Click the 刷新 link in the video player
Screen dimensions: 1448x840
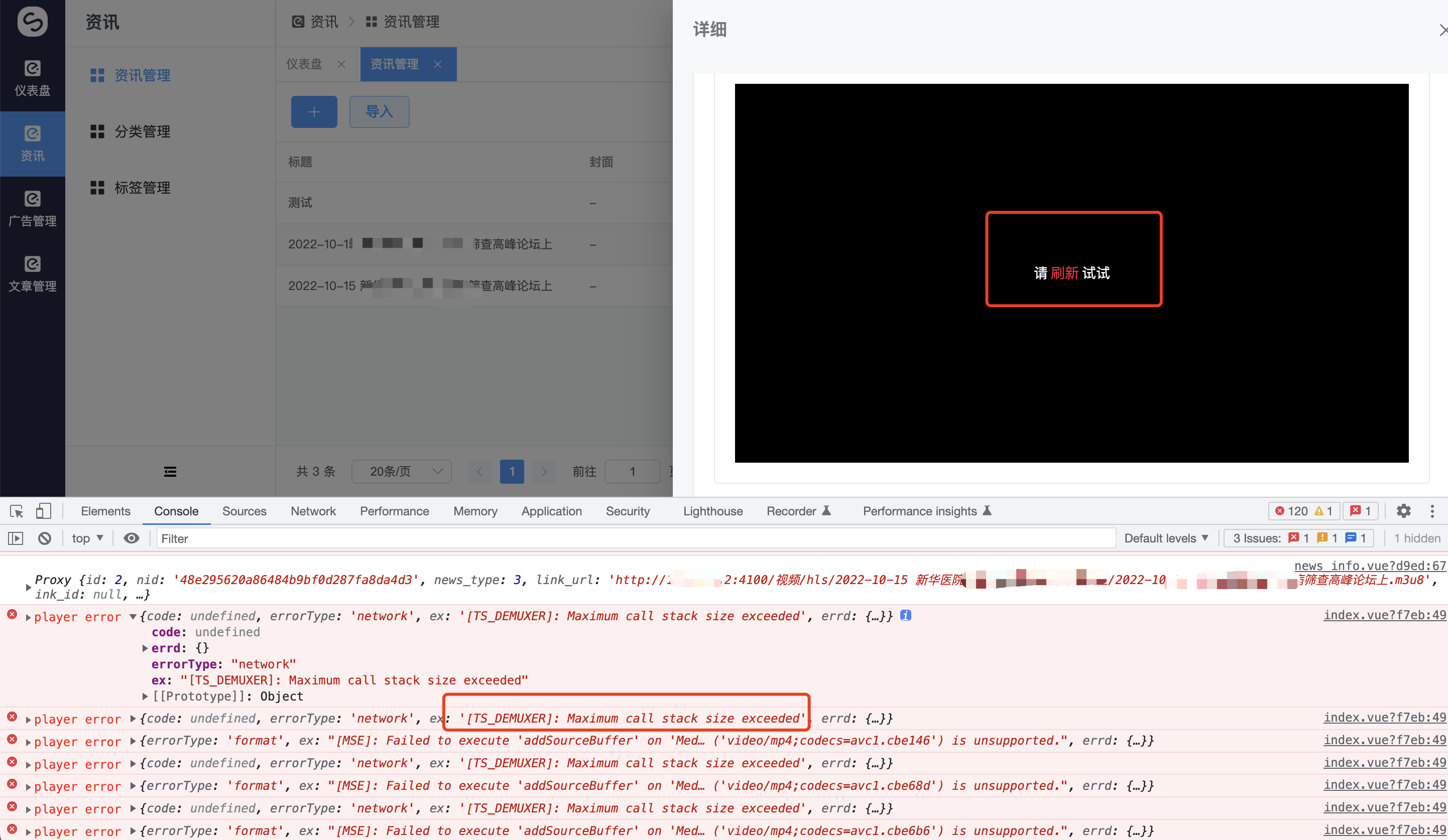coord(1065,273)
